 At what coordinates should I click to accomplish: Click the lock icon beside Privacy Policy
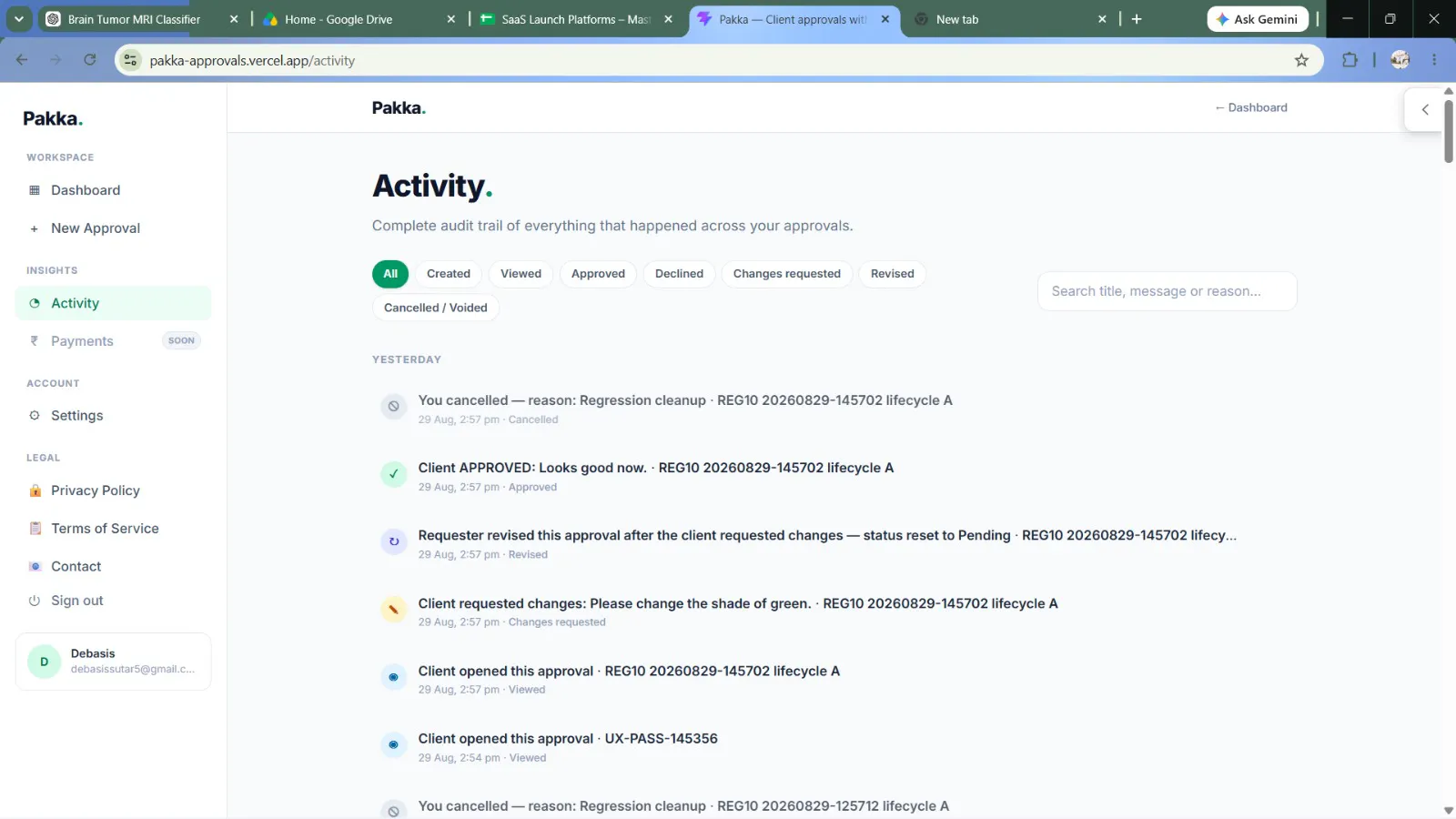(x=35, y=490)
